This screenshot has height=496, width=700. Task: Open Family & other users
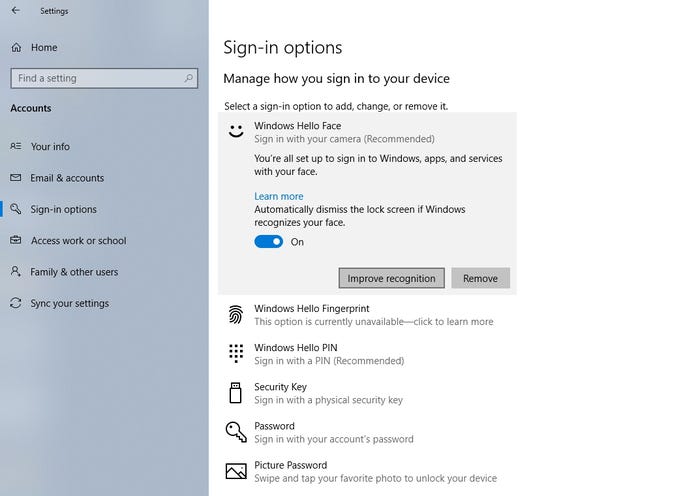(x=104, y=271)
